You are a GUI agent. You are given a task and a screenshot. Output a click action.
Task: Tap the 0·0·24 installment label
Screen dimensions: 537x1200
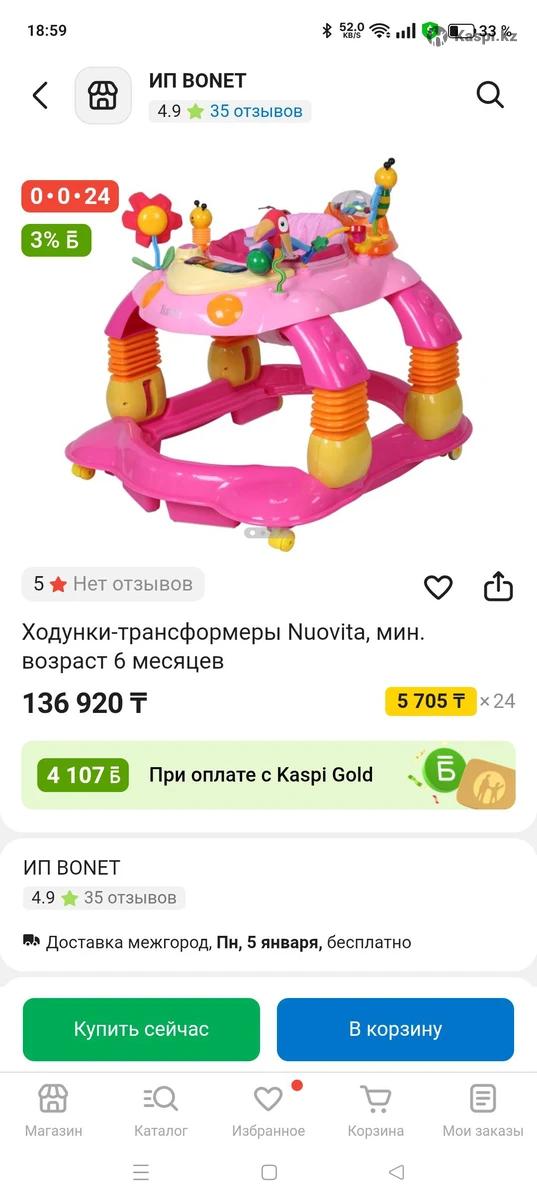[70, 196]
